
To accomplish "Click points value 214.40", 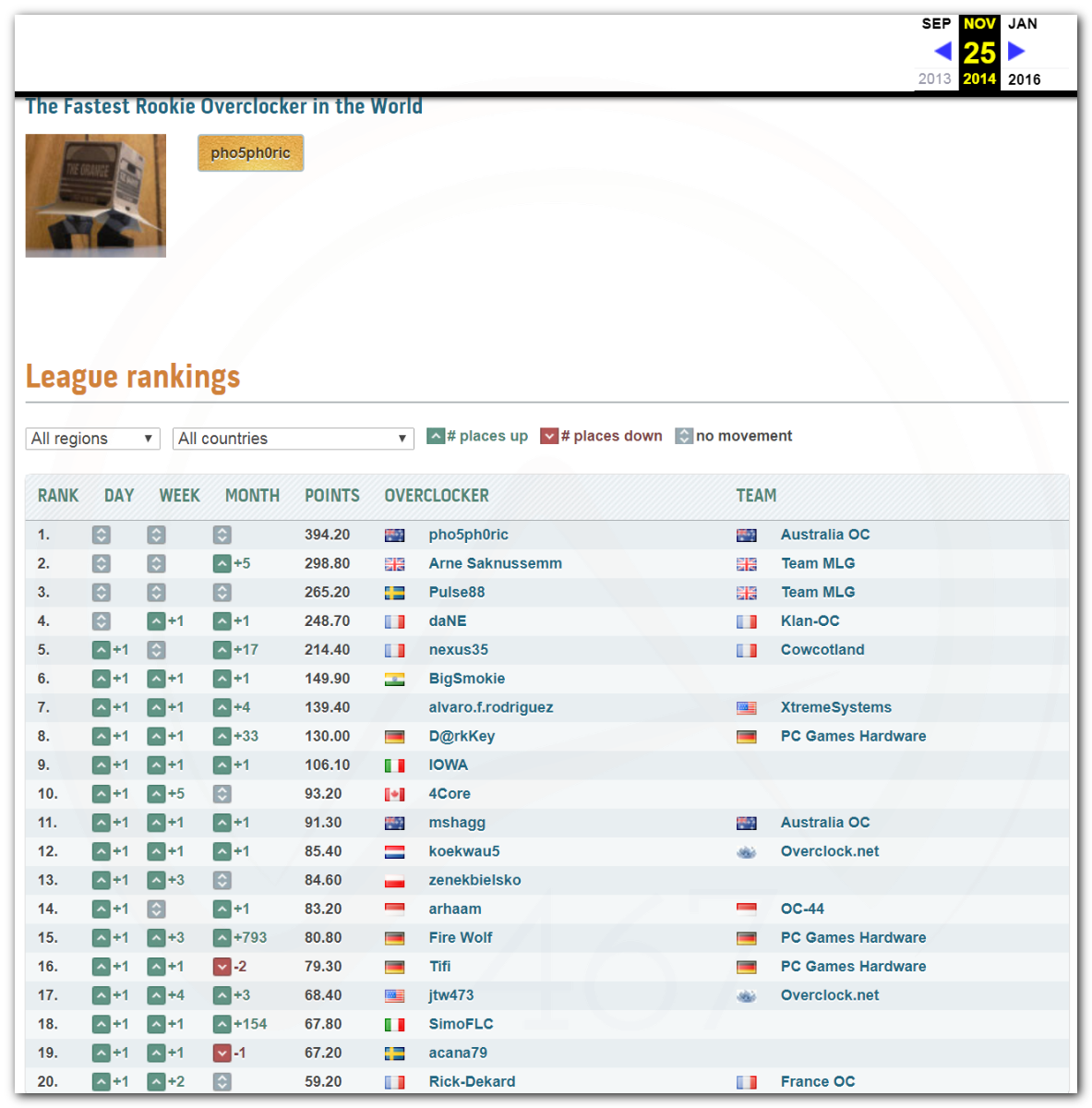I will [x=327, y=650].
